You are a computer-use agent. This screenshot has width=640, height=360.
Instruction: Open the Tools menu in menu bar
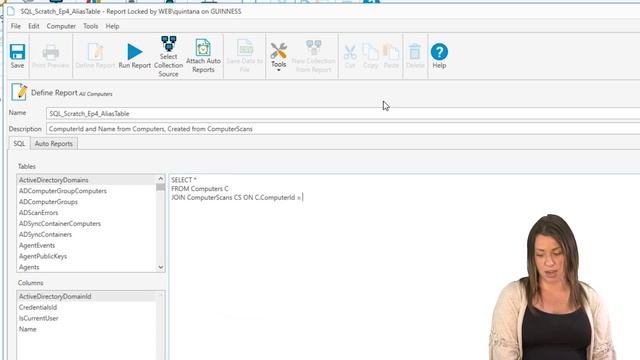pos(91,26)
